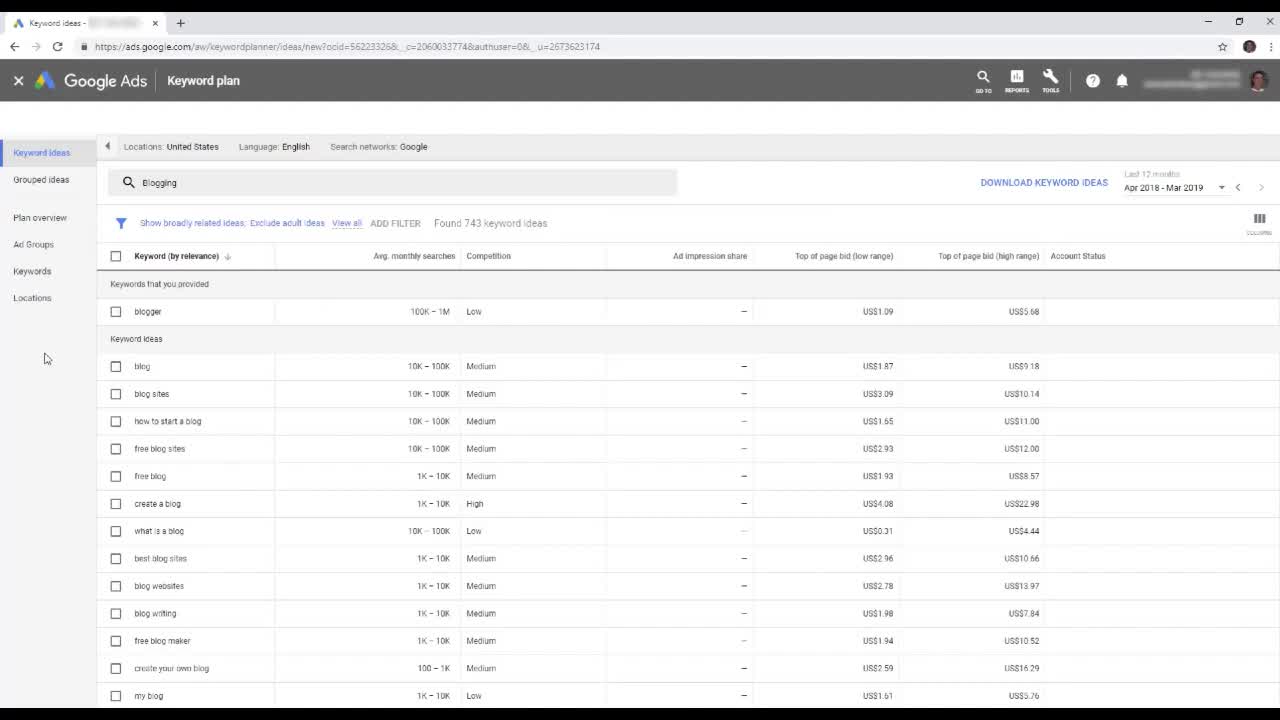Change Language: English setting
Image resolution: width=1280 pixels, height=720 pixels.
(x=274, y=147)
